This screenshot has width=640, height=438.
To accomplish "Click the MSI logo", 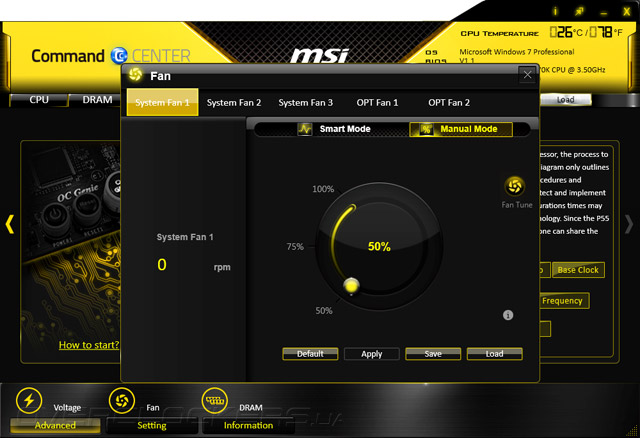I will (320, 56).
